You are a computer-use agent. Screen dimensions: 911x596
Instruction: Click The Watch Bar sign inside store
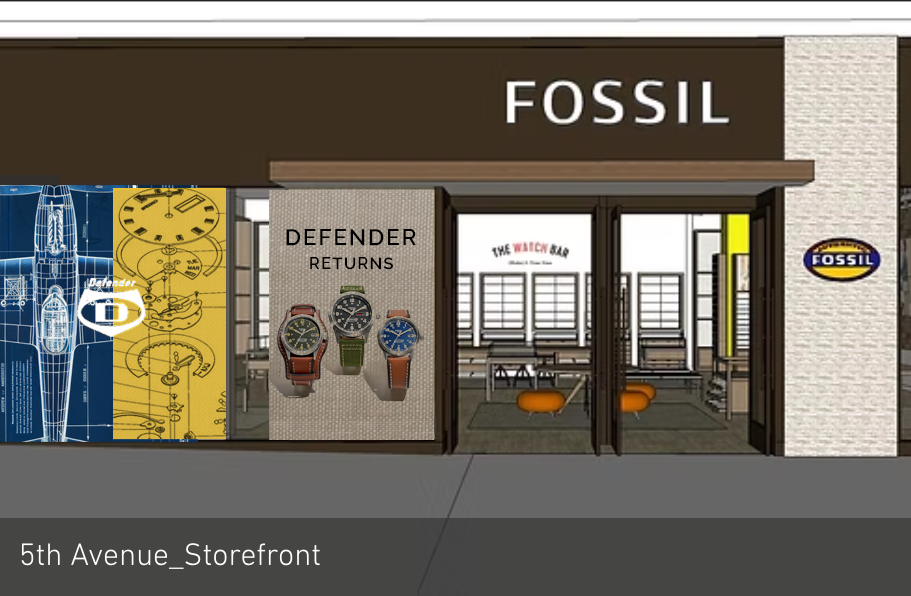tap(530, 251)
